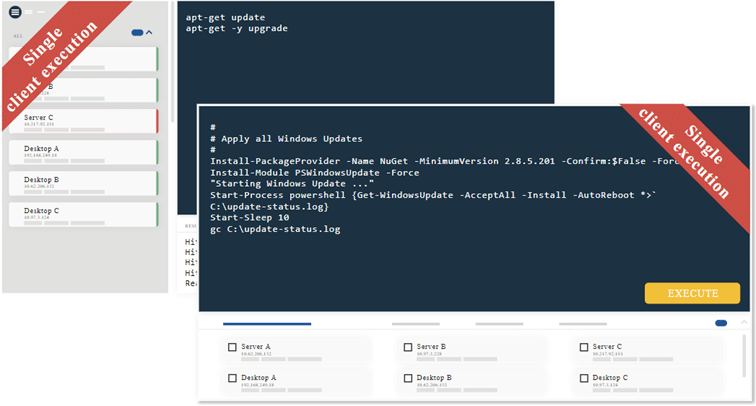Select Desktop A in the sidebar list

[x=83, y=152]
